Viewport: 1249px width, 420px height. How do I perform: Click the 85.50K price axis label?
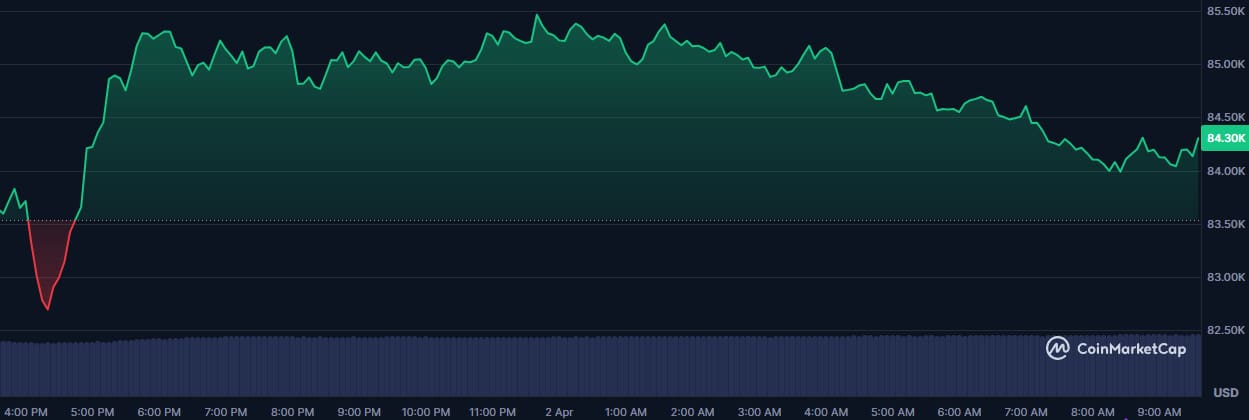click(1225, 12)
